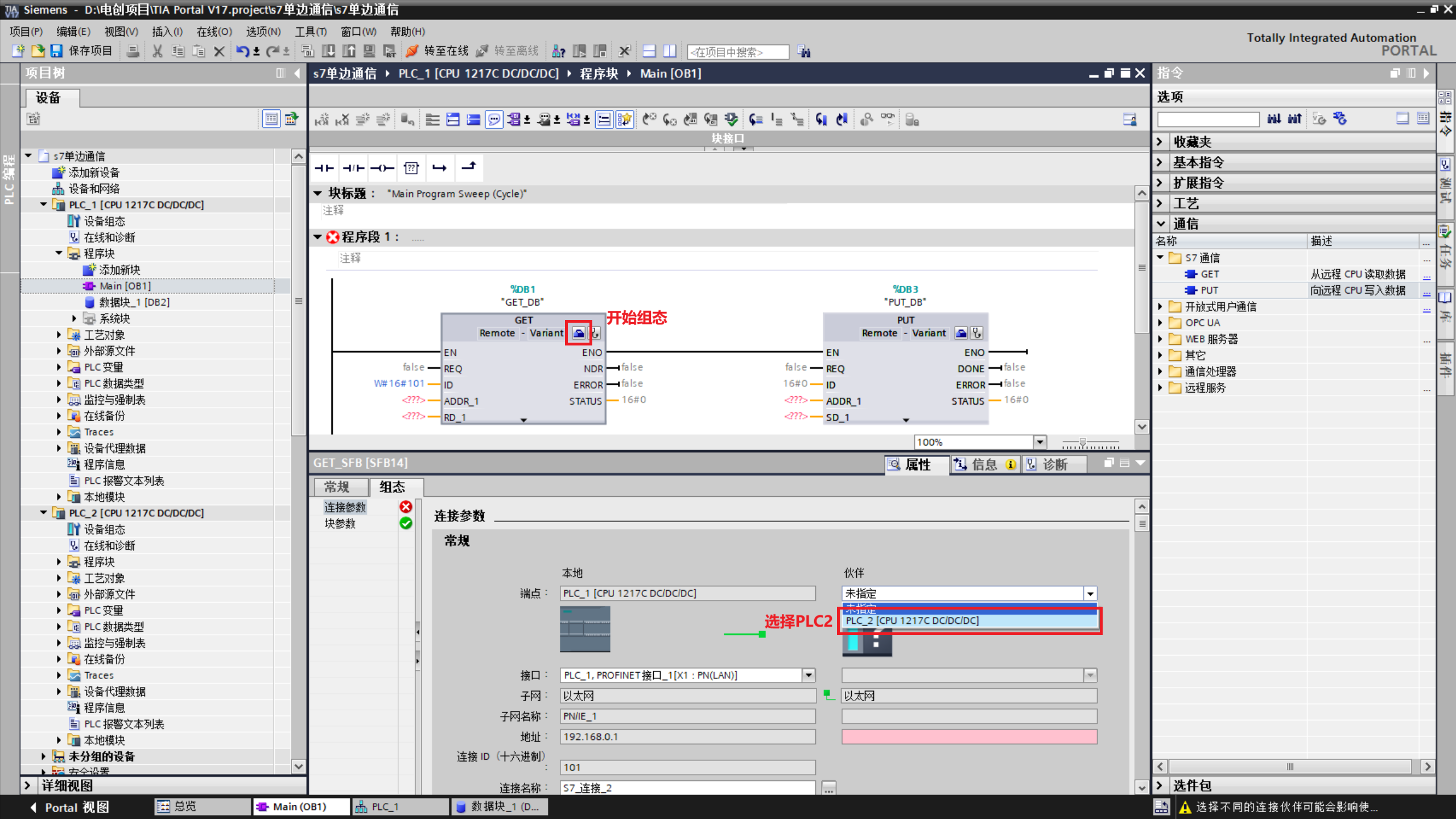Click the undo arrow icon

coord(242,51)
